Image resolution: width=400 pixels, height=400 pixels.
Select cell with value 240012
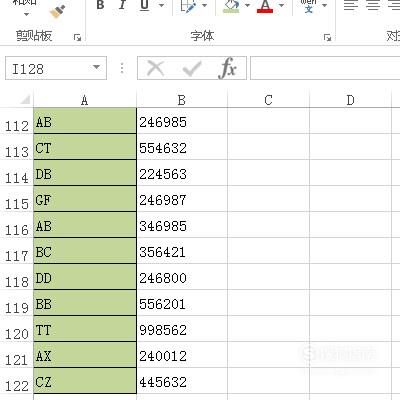[182, 355]
